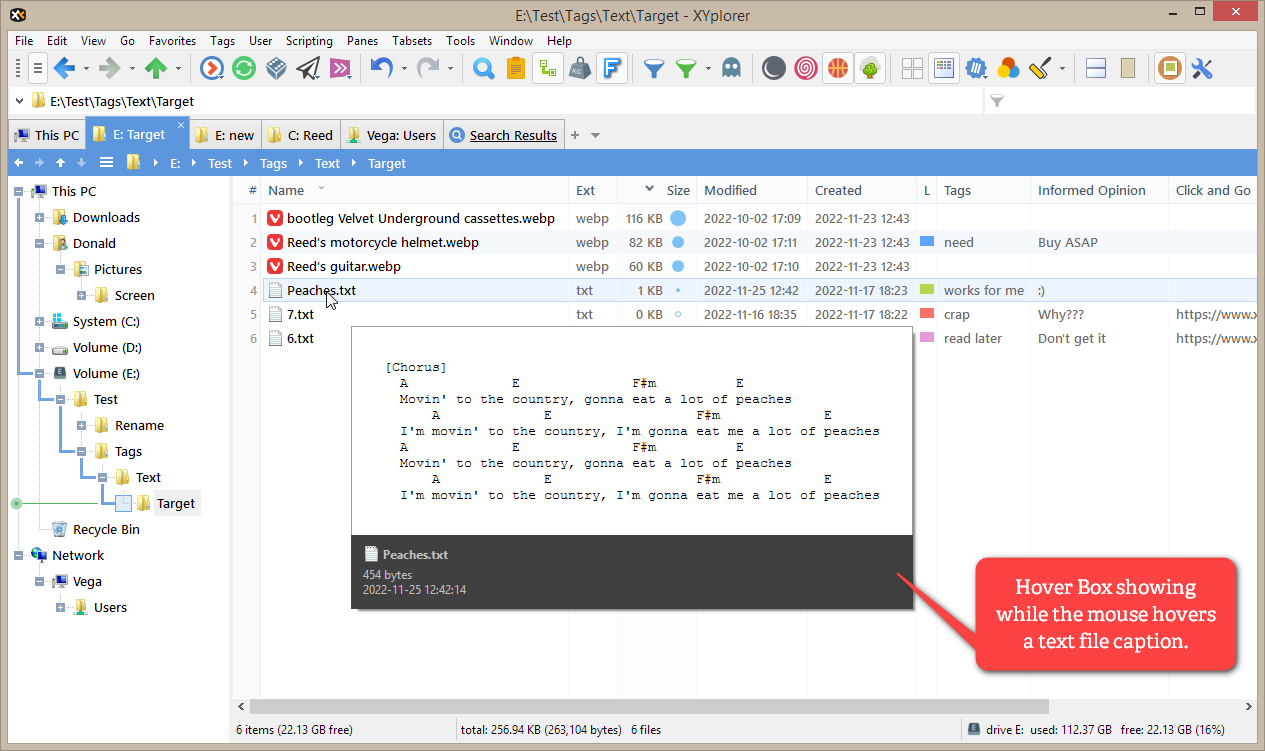
Task: Click the paper plane icon in the toolbar
Action: [309, 68]
